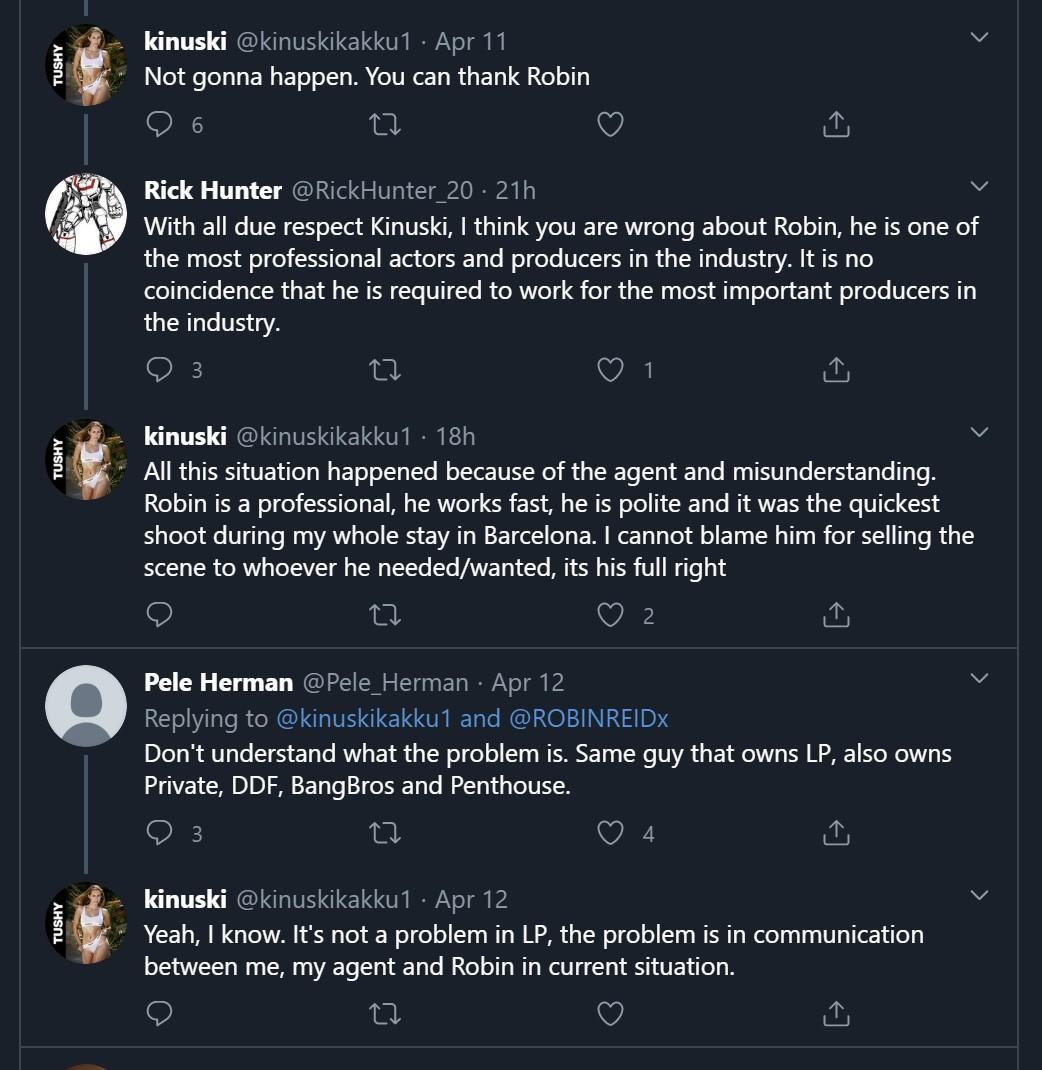1042x1070 pixels.
Task: Retweet Rick Hunter's tweet about Robin
Action: tap(385, 370)
